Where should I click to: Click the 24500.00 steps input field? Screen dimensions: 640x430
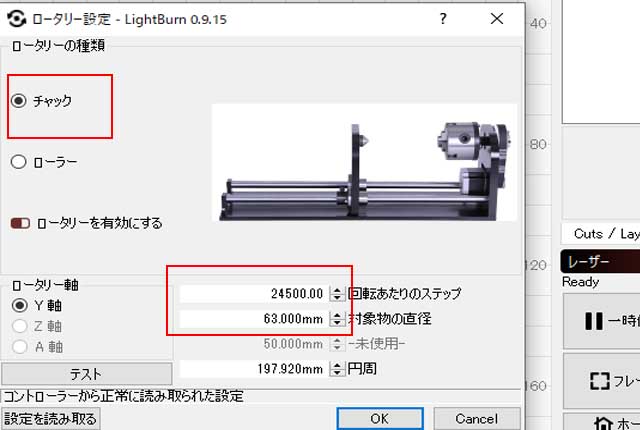click(x=254, y=294)
